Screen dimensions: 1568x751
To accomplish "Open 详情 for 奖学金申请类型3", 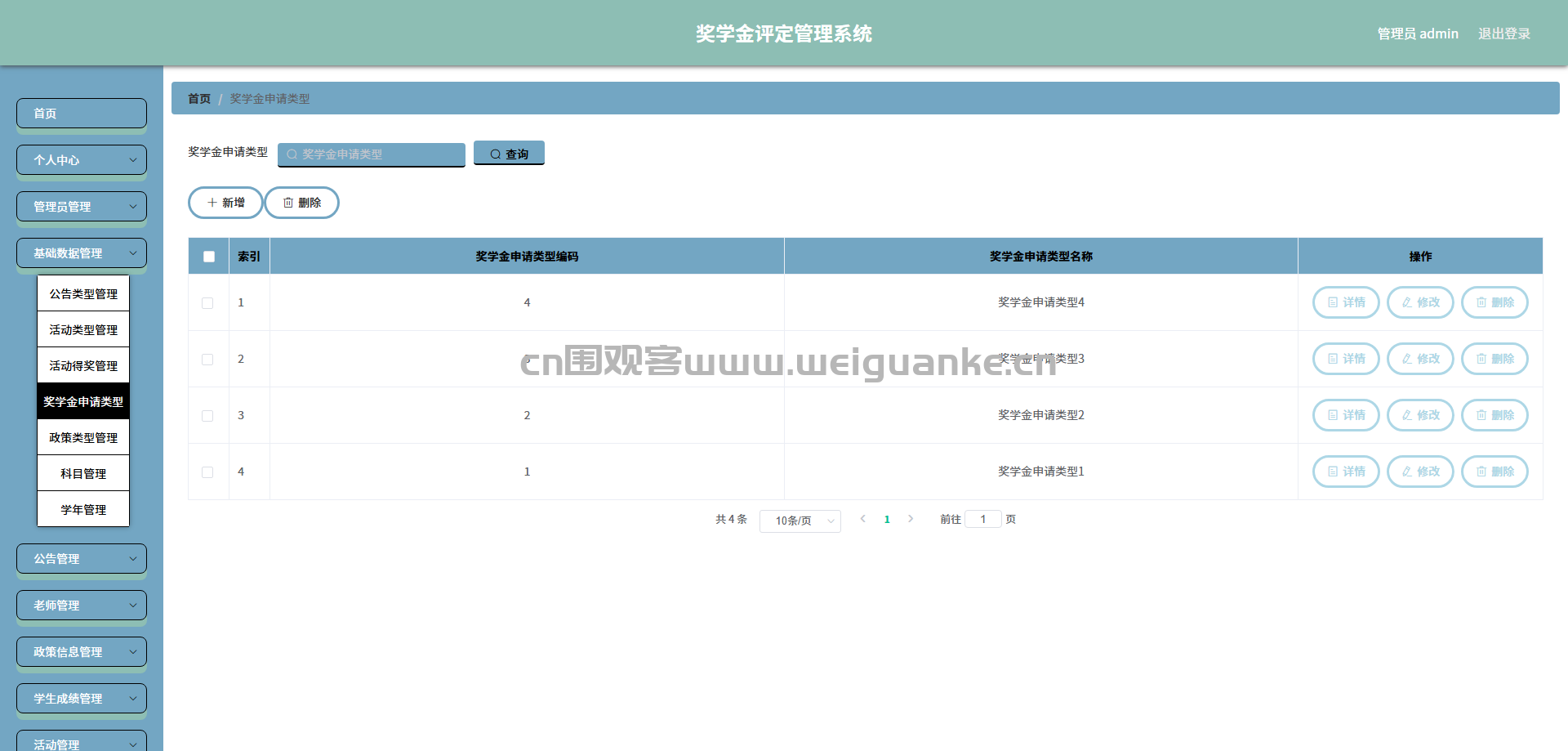I will tap(1346, 359).
